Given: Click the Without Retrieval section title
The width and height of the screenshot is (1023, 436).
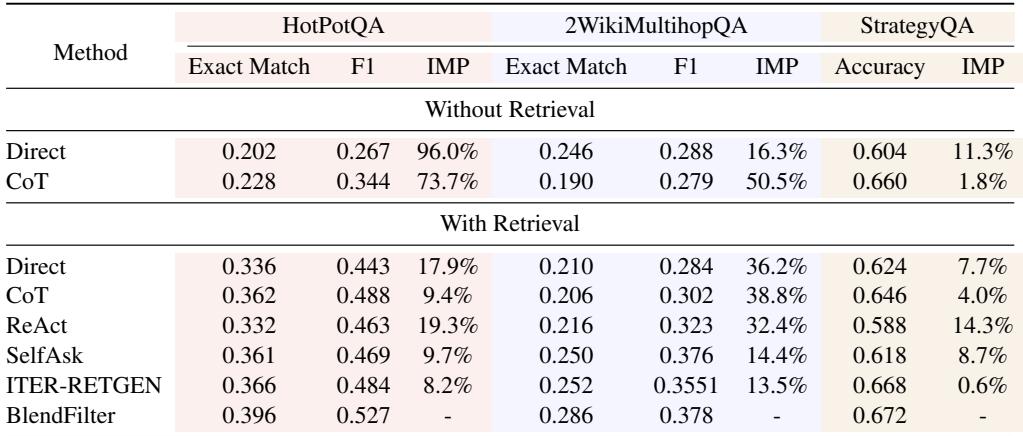Looking at the screenshot, I should point(509,109).
